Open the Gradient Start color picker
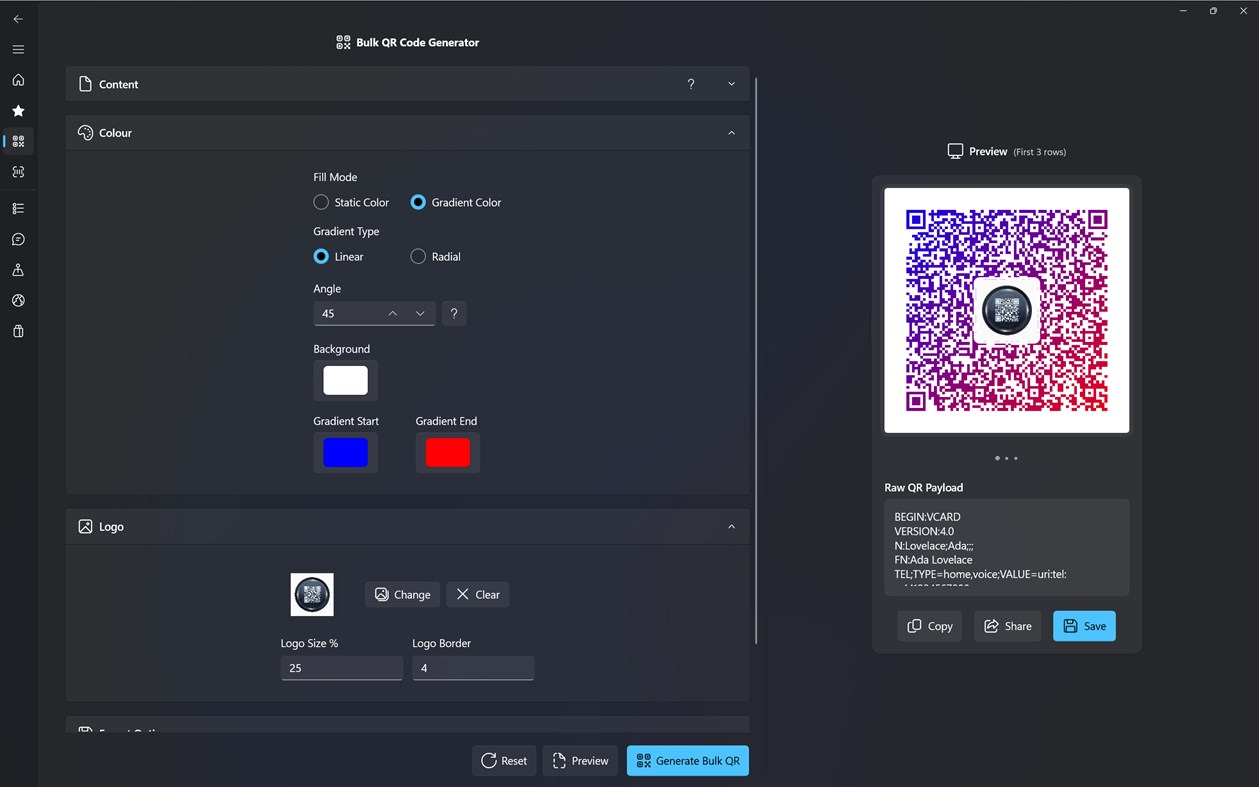Screen dimensions: 1259x787 [x=345, y=452]
